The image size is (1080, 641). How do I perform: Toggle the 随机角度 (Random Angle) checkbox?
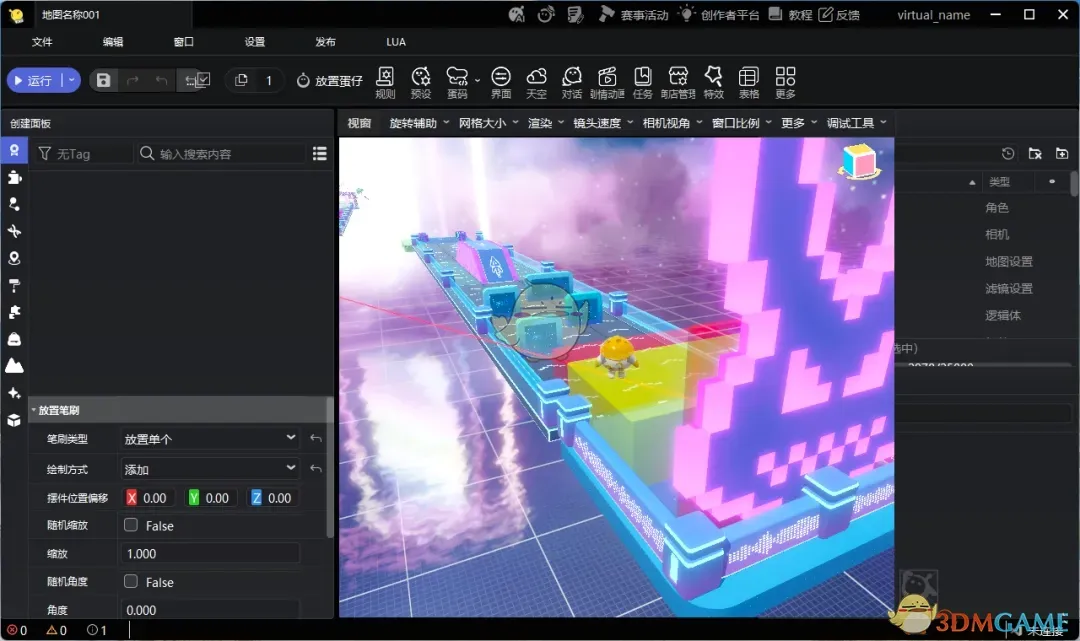(130, 581)
